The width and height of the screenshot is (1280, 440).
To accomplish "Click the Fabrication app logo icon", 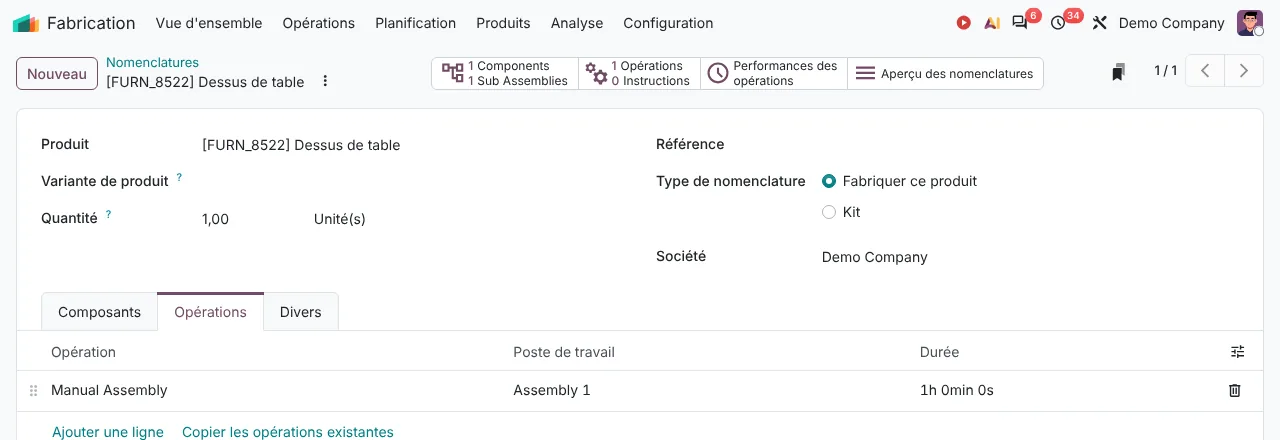I will (25, 23).
